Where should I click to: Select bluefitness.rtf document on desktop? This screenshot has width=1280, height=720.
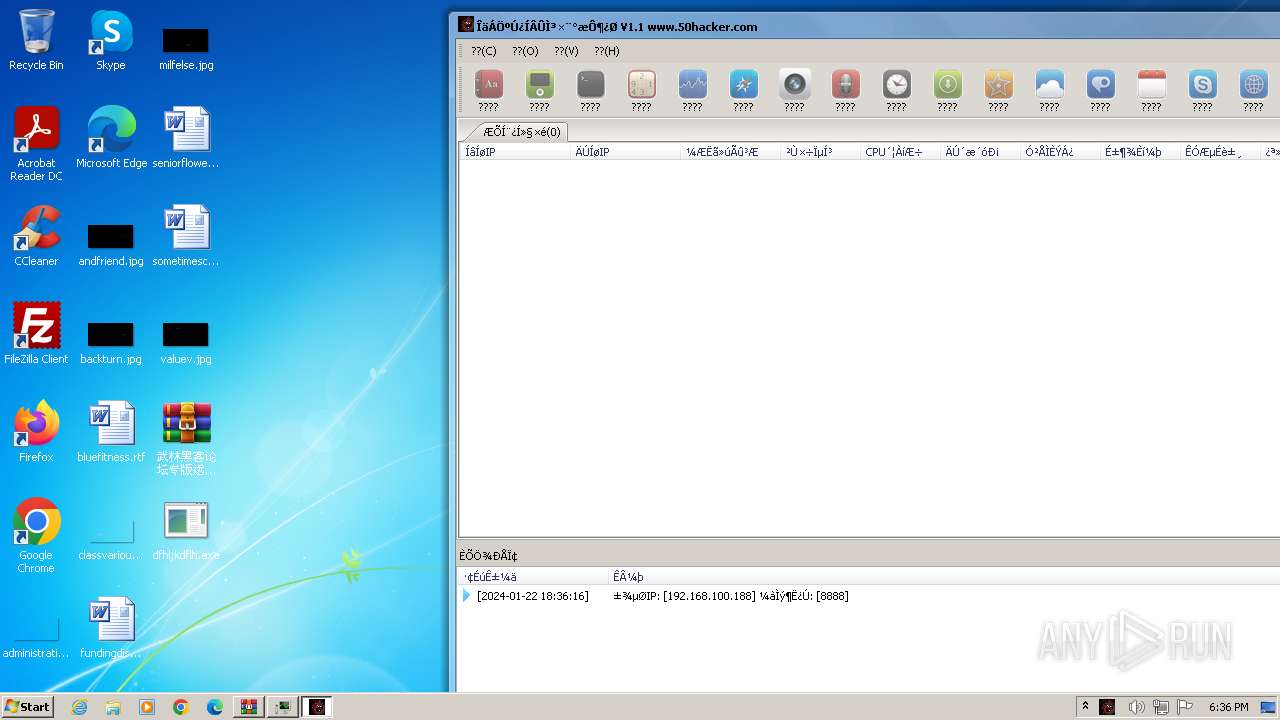coord(111,432)
